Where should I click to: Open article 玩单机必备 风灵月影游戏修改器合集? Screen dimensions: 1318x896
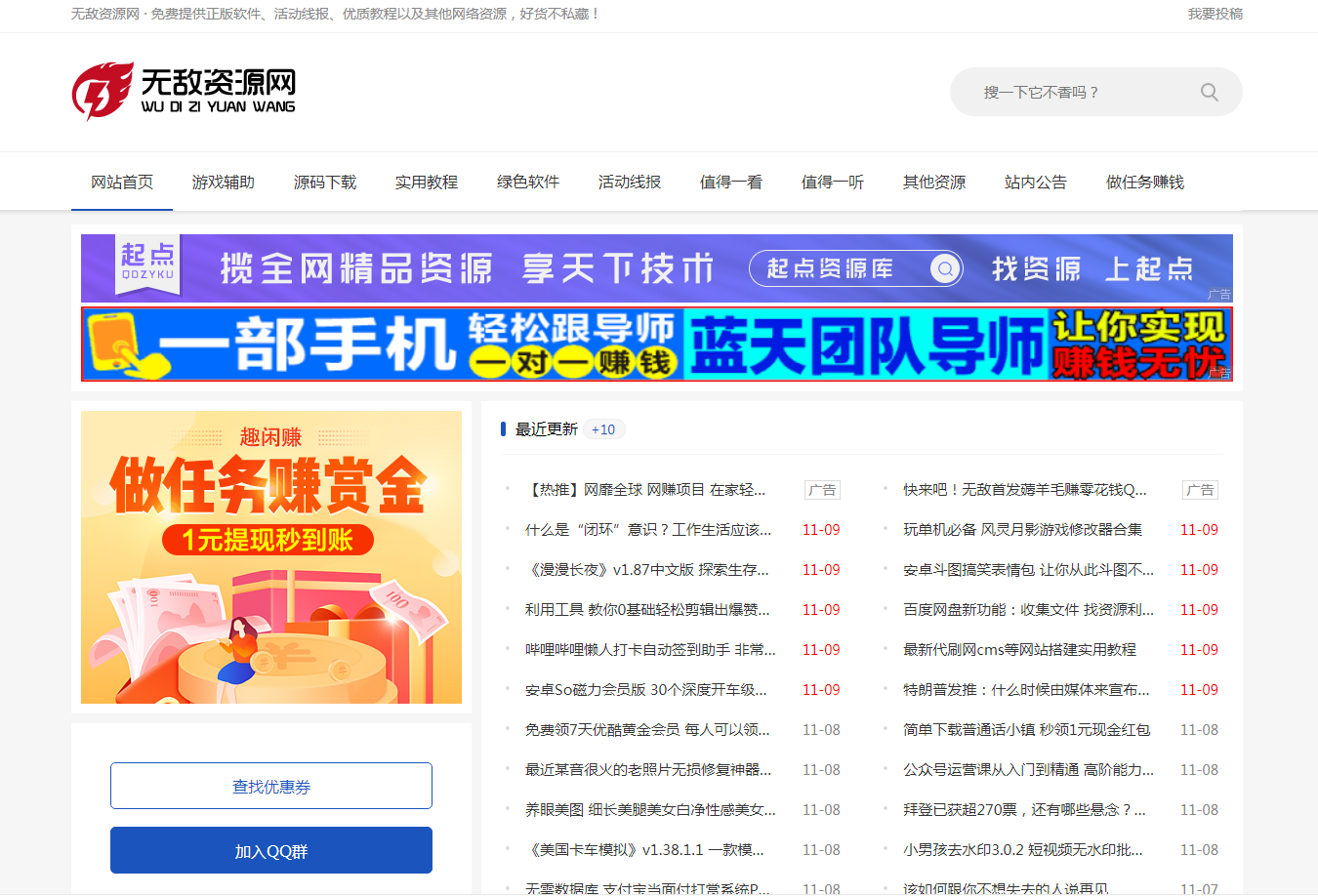1022,530
